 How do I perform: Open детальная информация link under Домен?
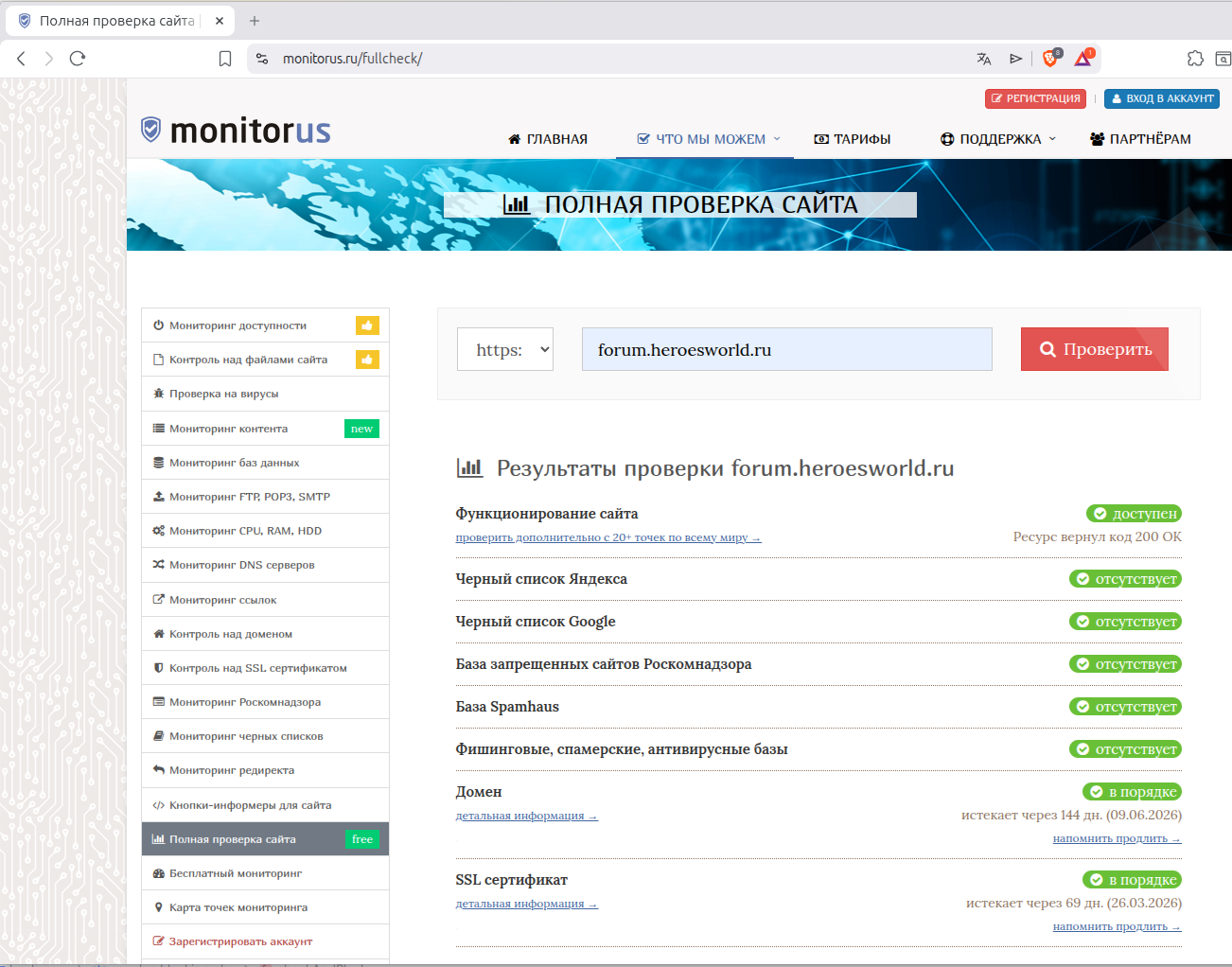click(x=526, y=816)
